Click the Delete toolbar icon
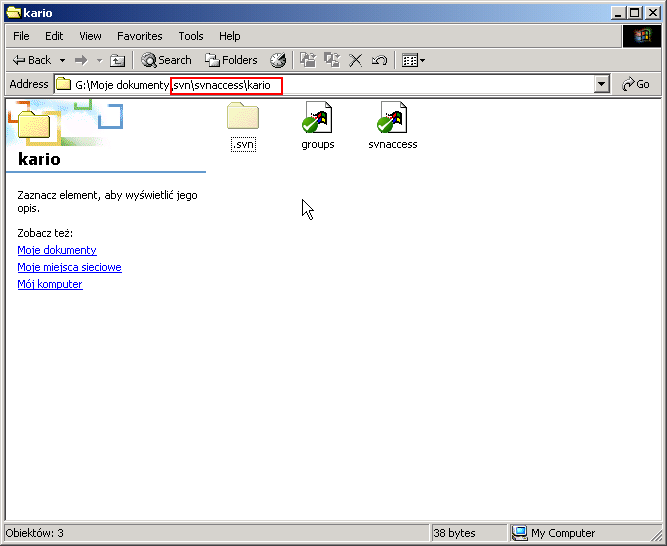 355,60
